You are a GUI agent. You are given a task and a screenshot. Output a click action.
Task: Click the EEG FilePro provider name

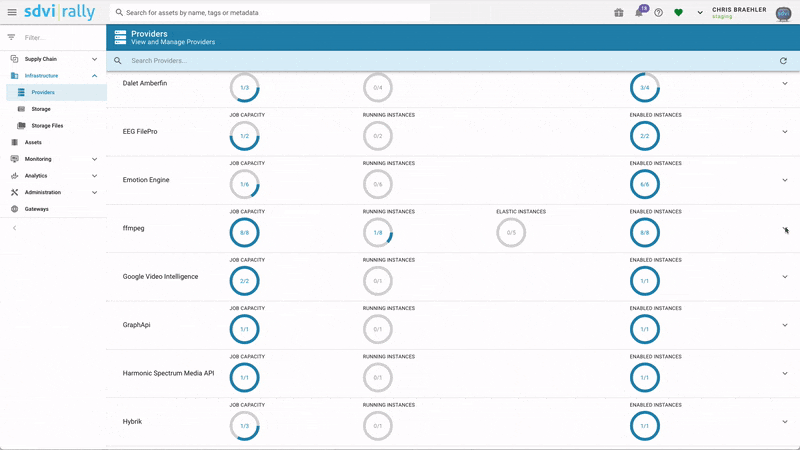pyautogui.click(x=140, y=132)
